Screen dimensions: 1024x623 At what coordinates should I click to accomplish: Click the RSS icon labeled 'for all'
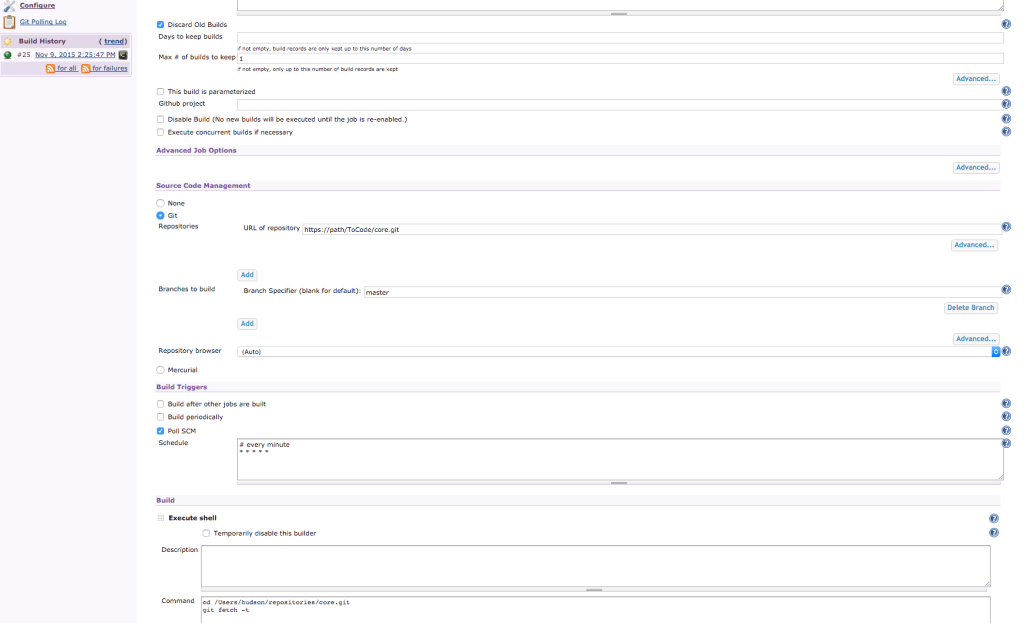50,68
